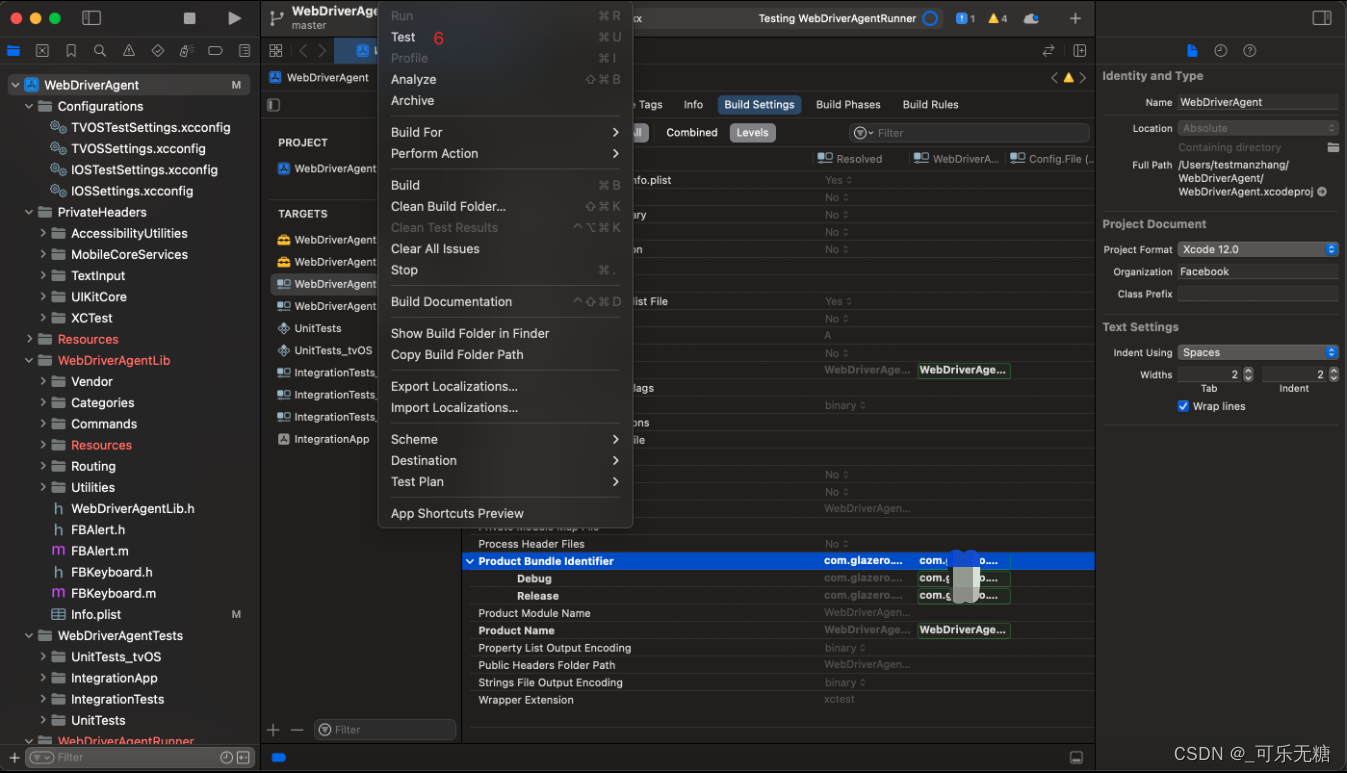Click the Run play button in toolbar
Screen dimensions: 1347x773
click(234, 18)
